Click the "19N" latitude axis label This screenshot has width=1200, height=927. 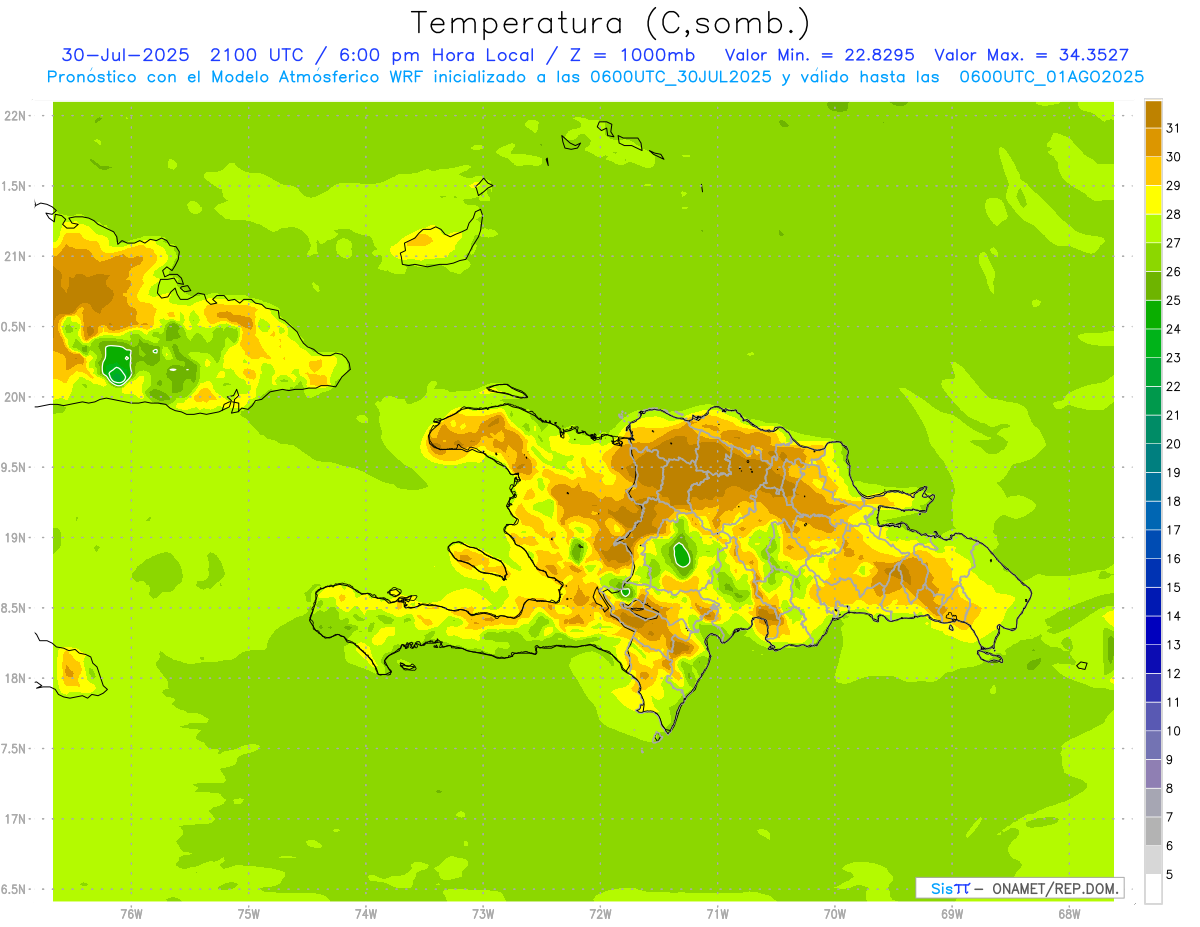pos(15,538)
